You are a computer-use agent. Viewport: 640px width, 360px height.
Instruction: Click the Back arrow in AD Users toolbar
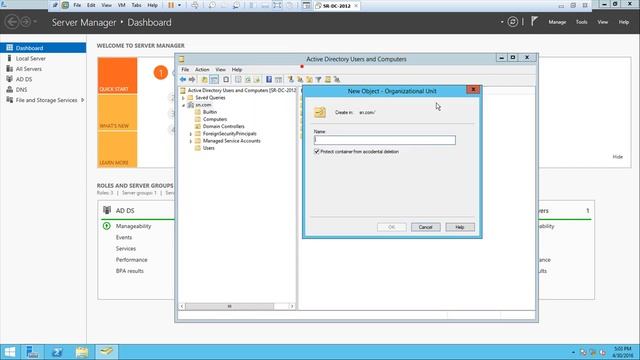[183, 80]
